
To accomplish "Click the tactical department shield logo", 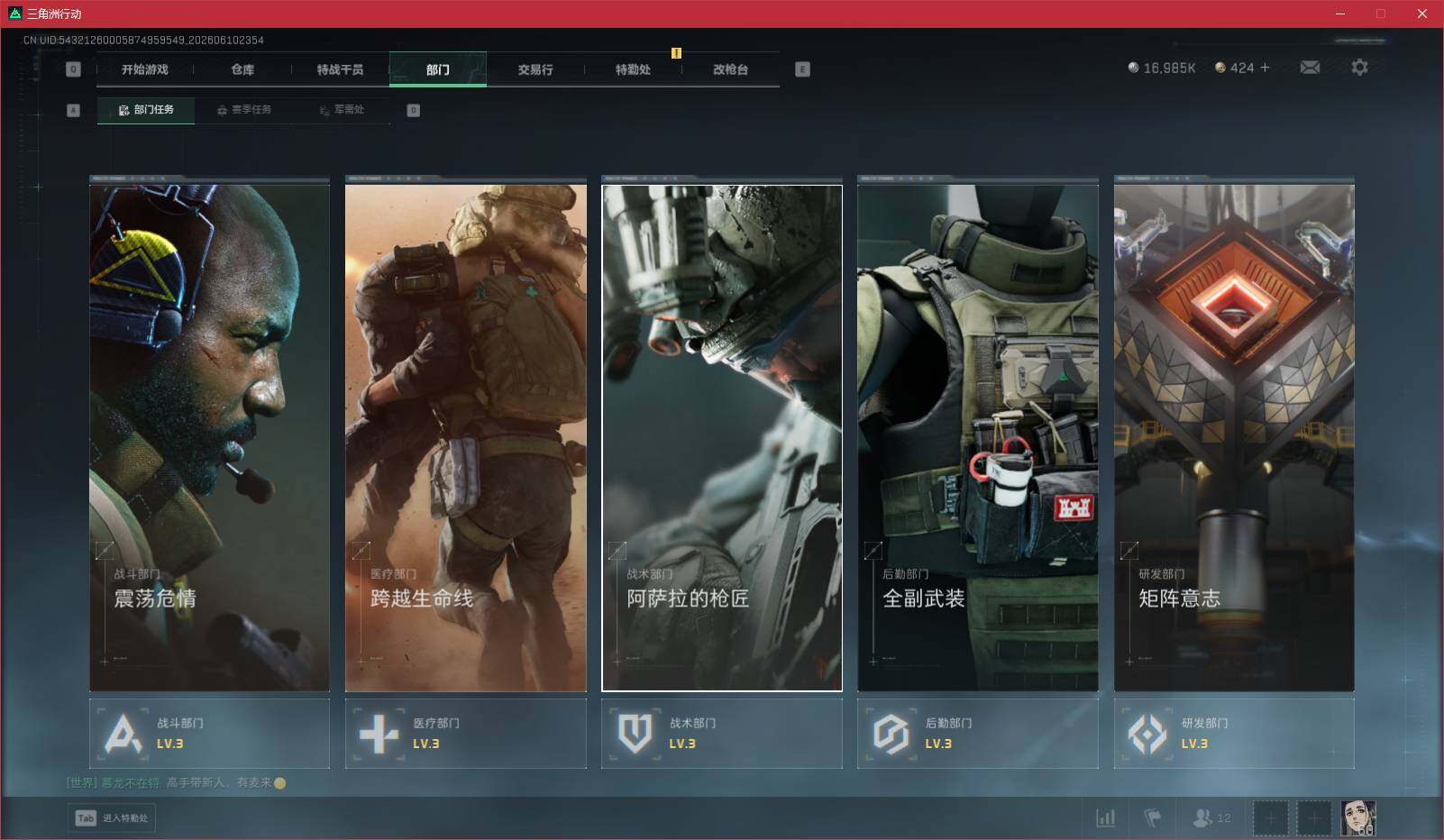I will coord(635,734).
